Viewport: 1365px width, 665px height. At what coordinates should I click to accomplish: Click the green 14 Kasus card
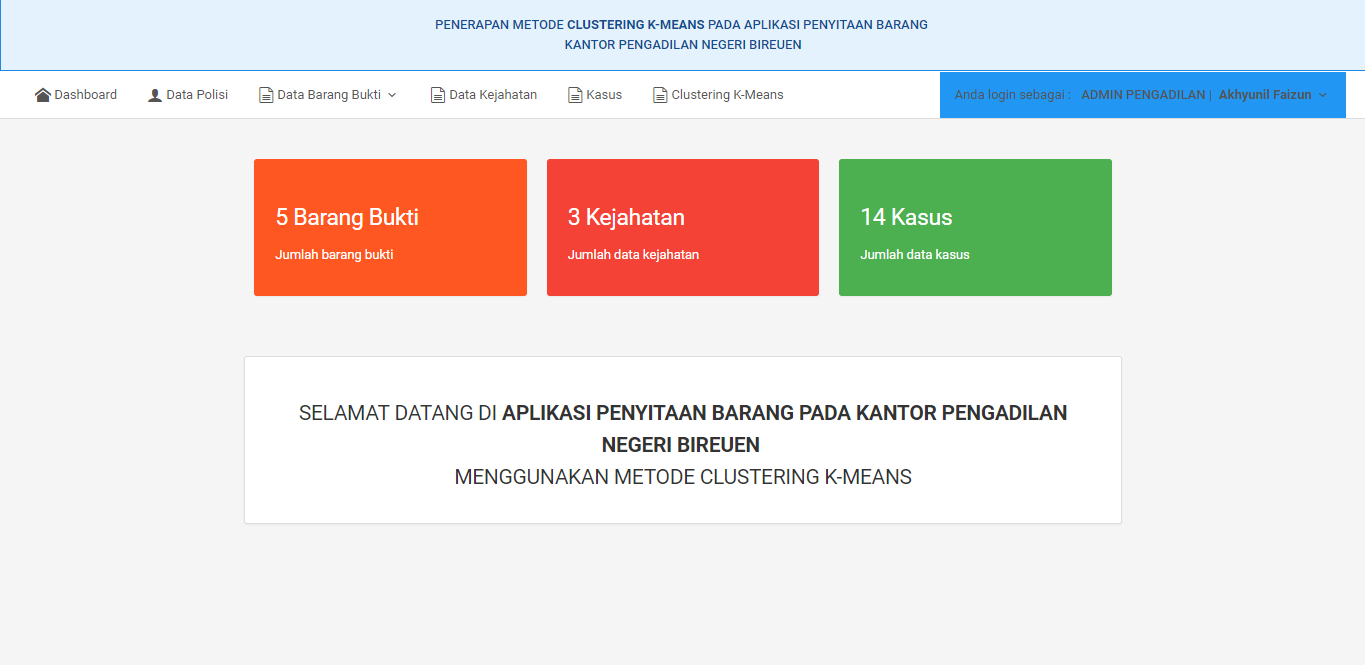975,227
